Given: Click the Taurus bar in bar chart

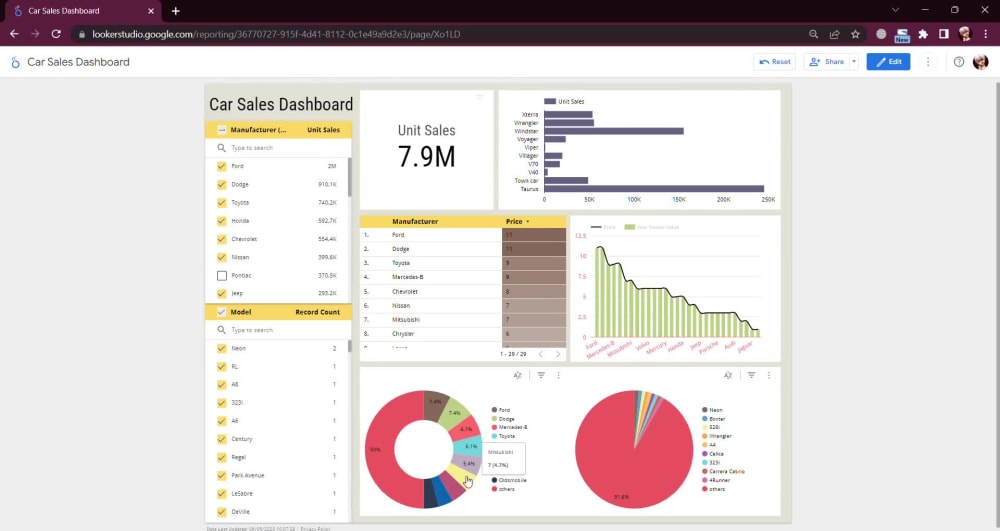Looking at the screenshot, I should click(x=654, y=189).
